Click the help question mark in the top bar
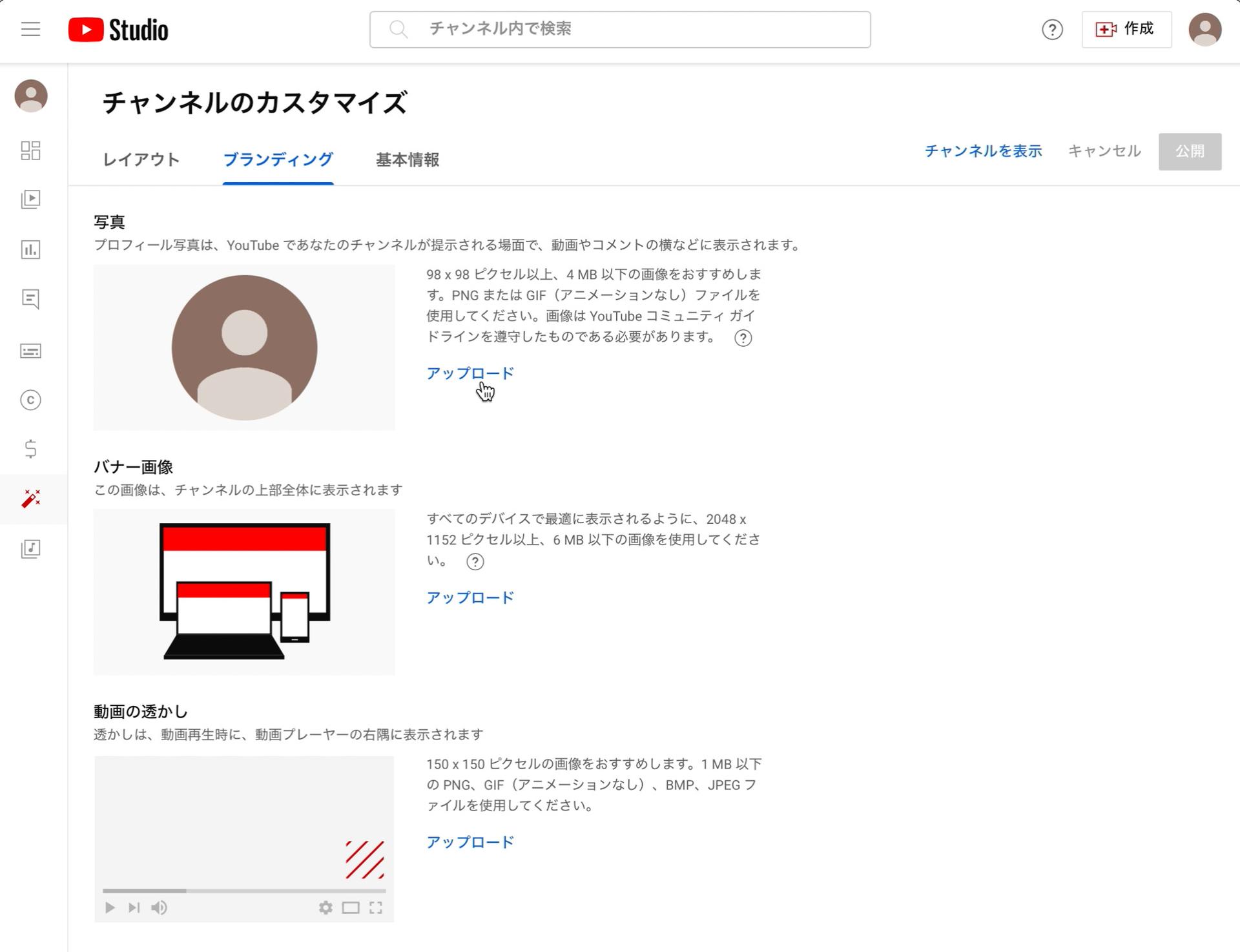 coord(1052,30)
